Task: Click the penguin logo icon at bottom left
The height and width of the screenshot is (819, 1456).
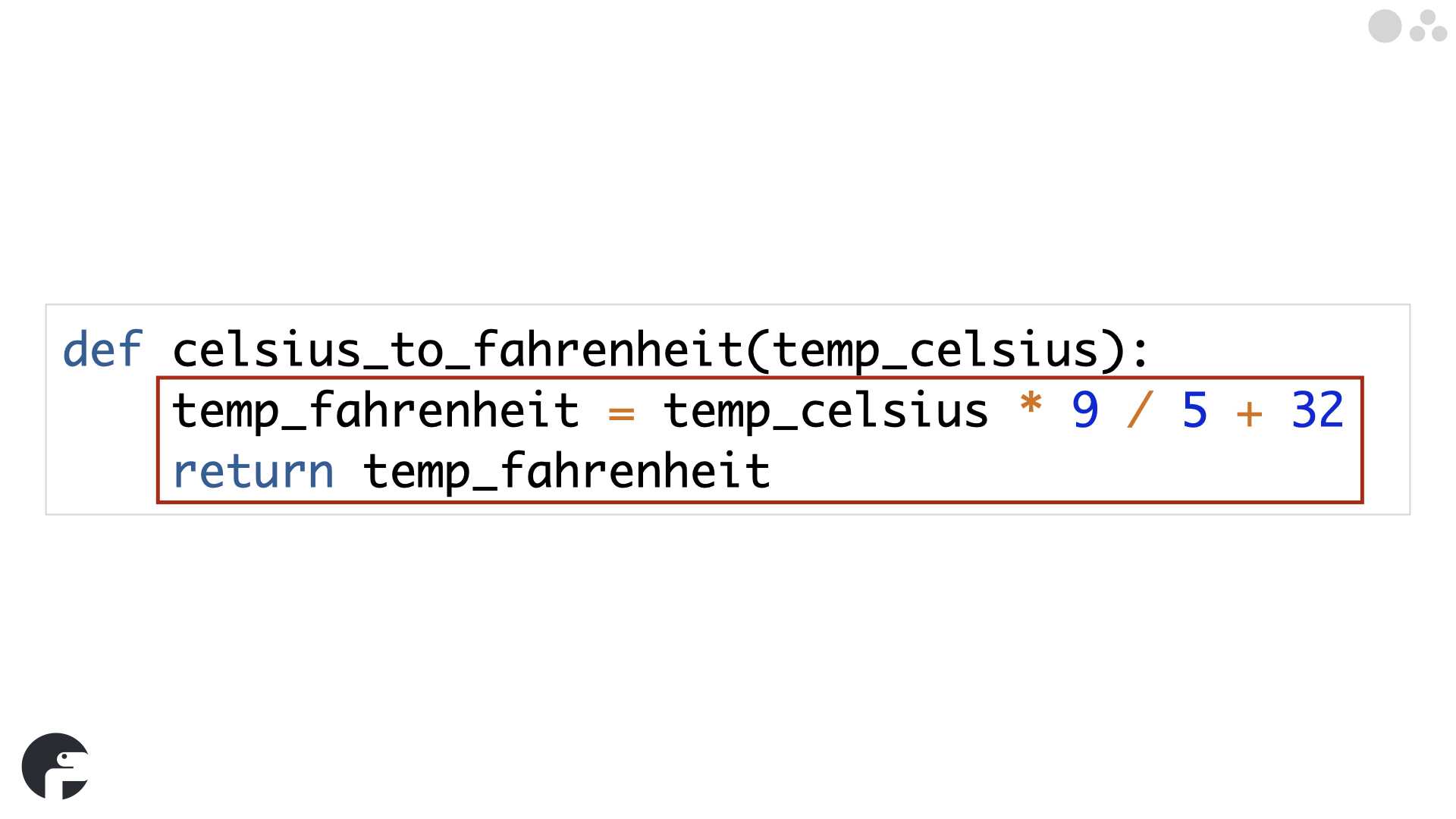Action: (x=55, y=766)
